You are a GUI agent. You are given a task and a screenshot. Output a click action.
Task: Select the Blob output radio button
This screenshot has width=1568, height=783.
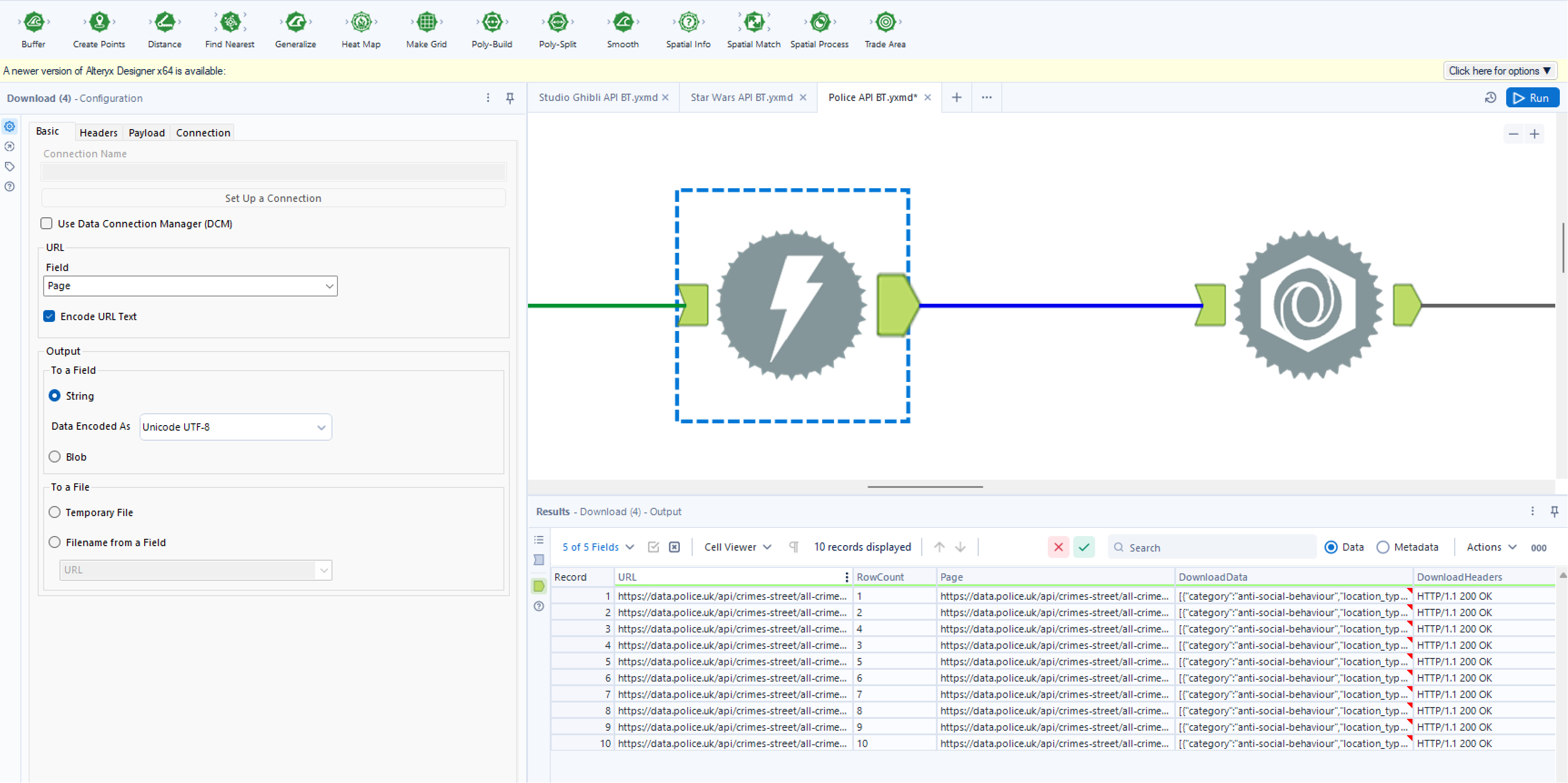pyautogui.click(x=54, y=456)
